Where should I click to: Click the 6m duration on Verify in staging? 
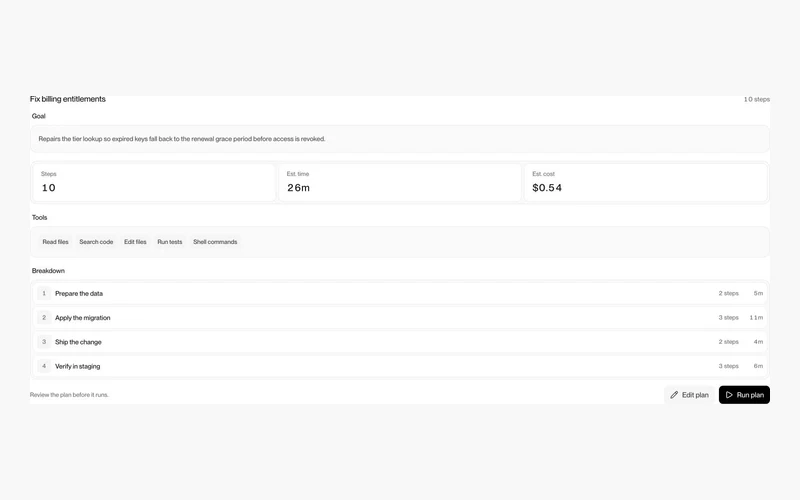(758, 366)
